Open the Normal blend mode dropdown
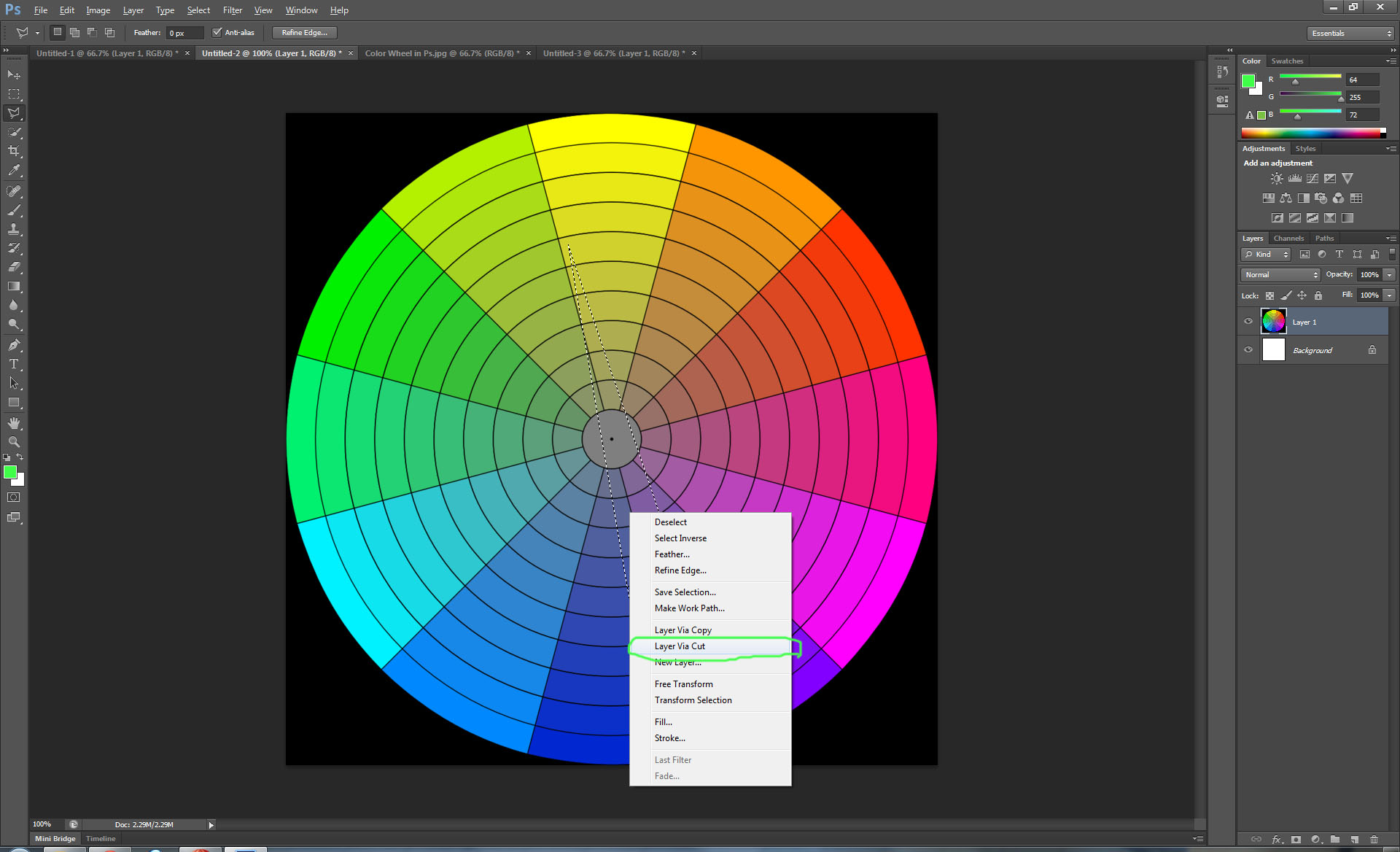This screenshot has width=1400, height=852. [1280, 274]
